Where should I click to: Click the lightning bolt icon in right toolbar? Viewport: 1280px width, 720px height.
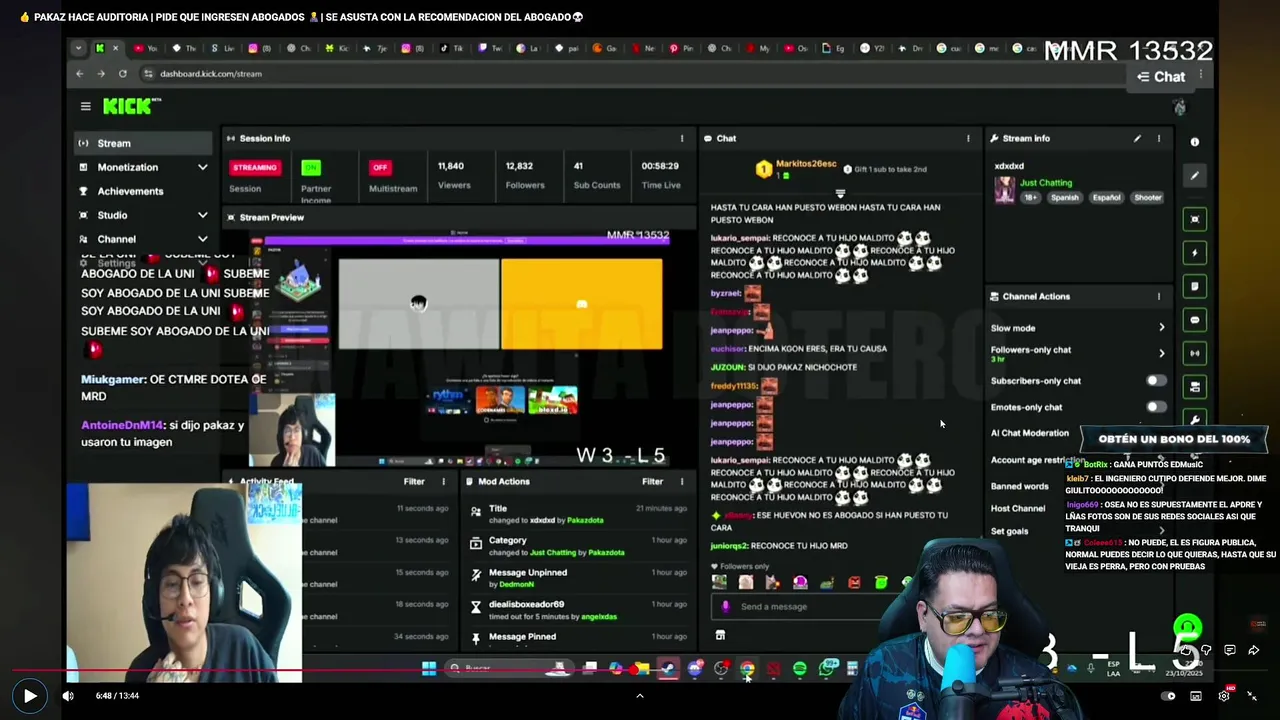1195,253
